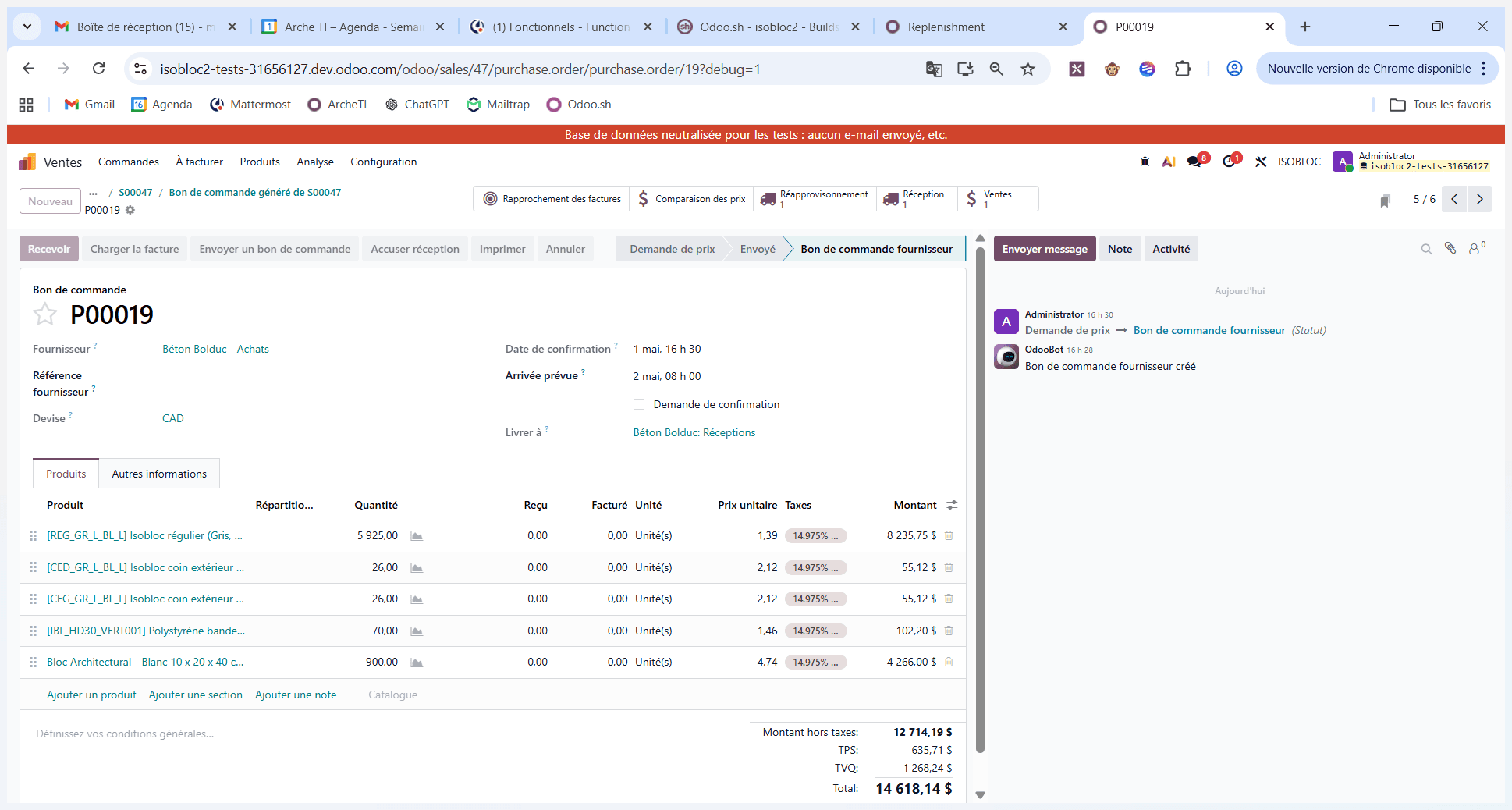Open the AI assistant icon in navbar
1512x810 pixels.
tap(1169, 162)
